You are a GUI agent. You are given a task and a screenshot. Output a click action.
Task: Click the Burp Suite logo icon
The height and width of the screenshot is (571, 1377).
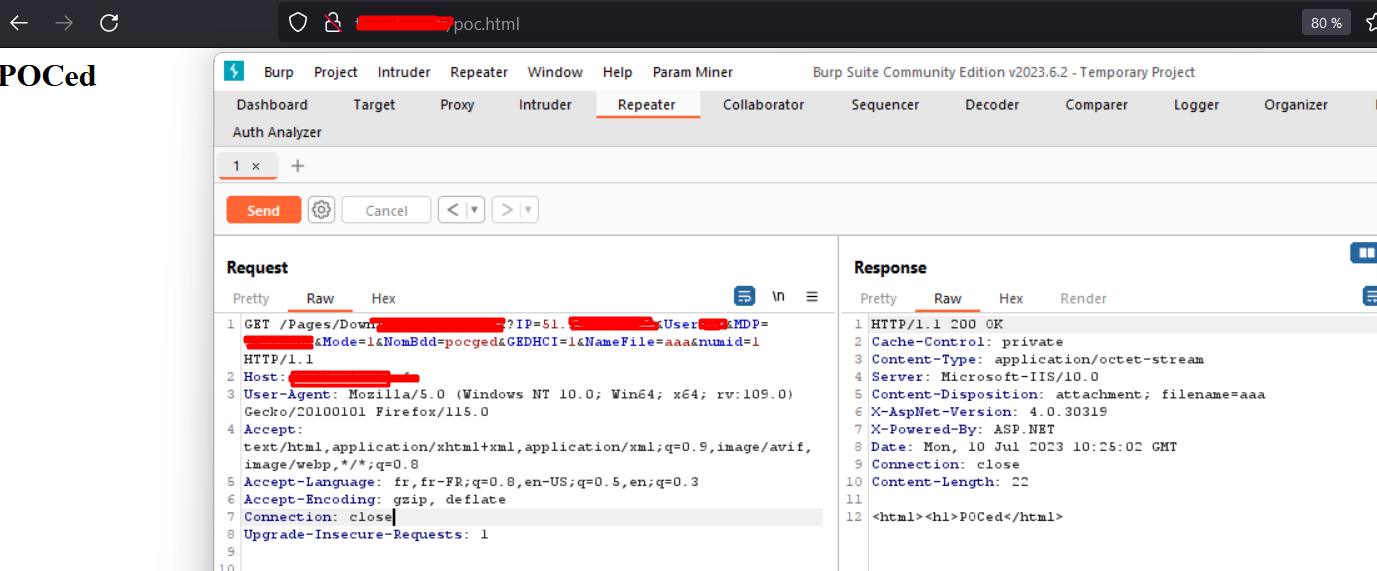point(234,72)
